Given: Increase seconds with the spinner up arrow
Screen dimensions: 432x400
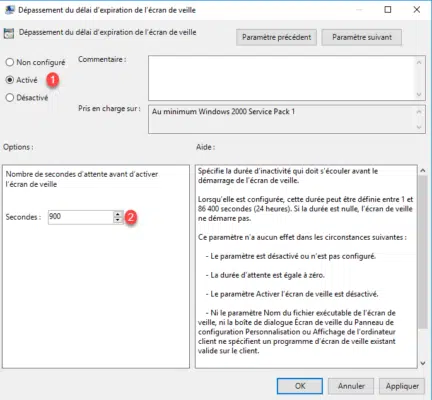Looking at the screenshot, I should point(118,214).
